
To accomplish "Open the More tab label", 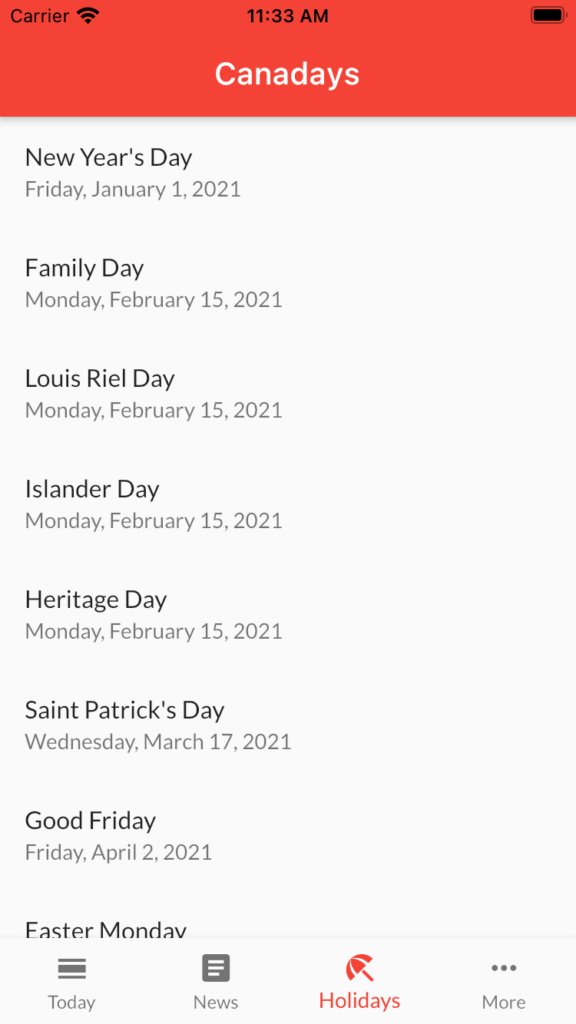I will (504, 1002).
